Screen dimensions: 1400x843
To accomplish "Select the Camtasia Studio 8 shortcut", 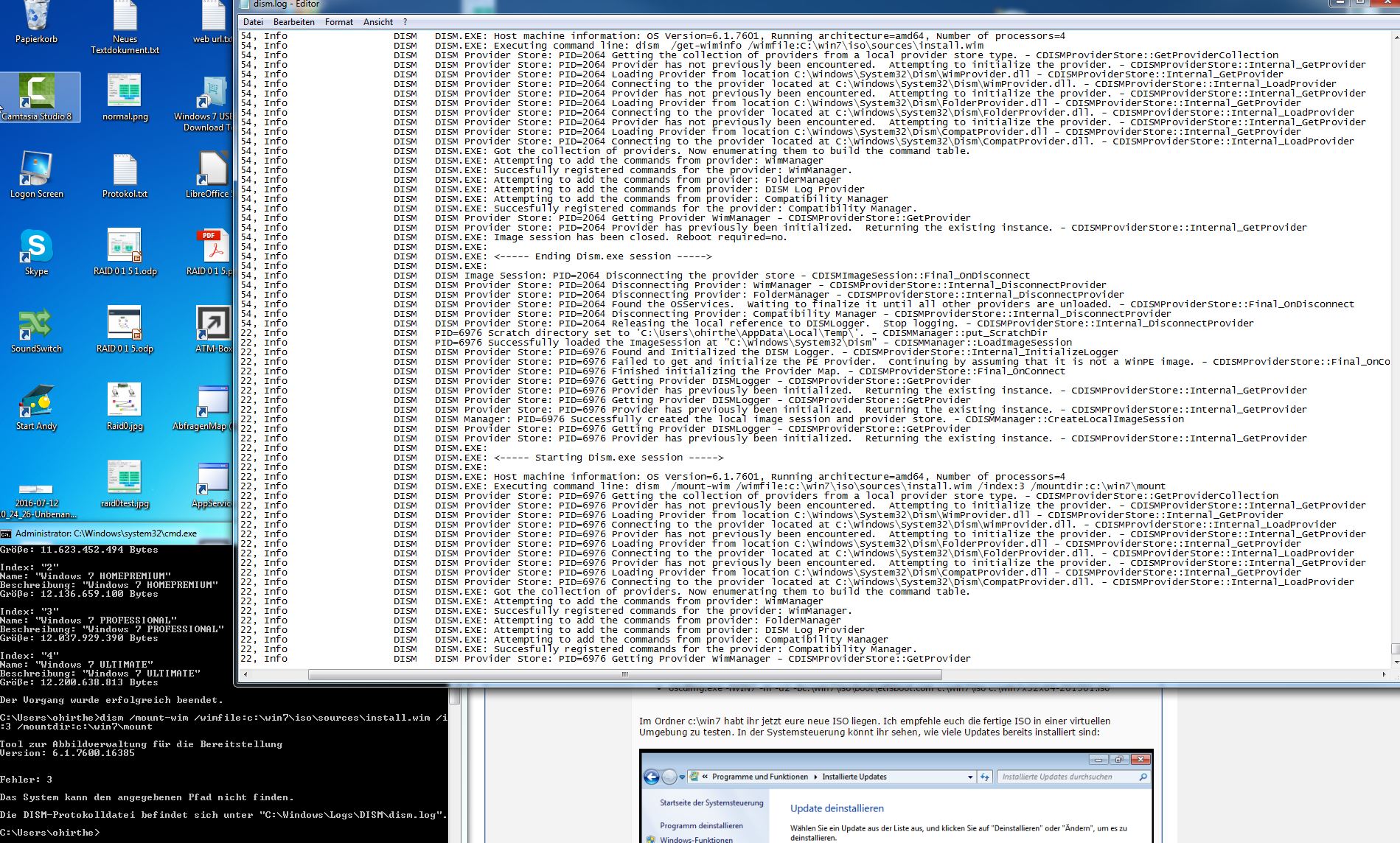I will 37,98.
